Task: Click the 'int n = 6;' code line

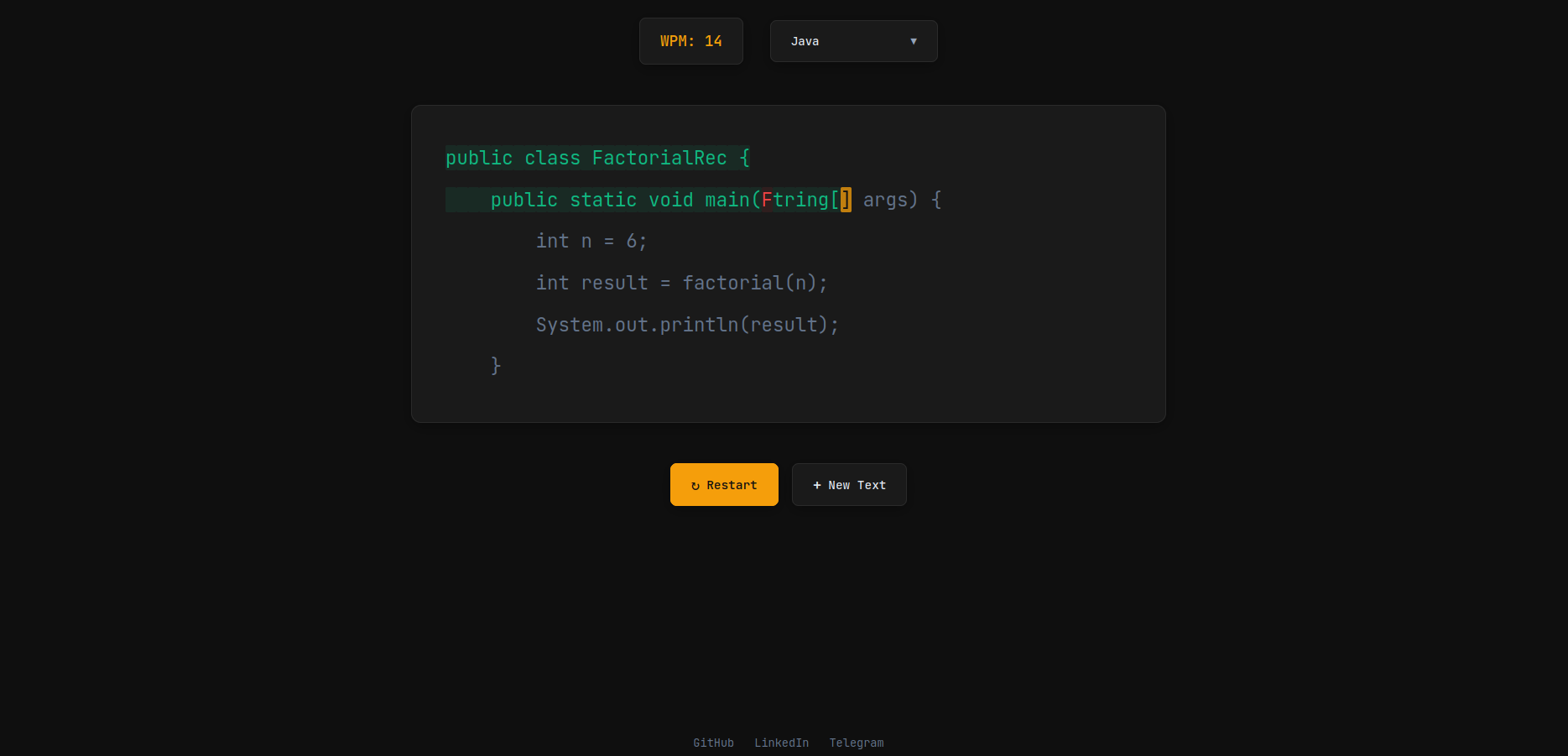Action: 591,242
